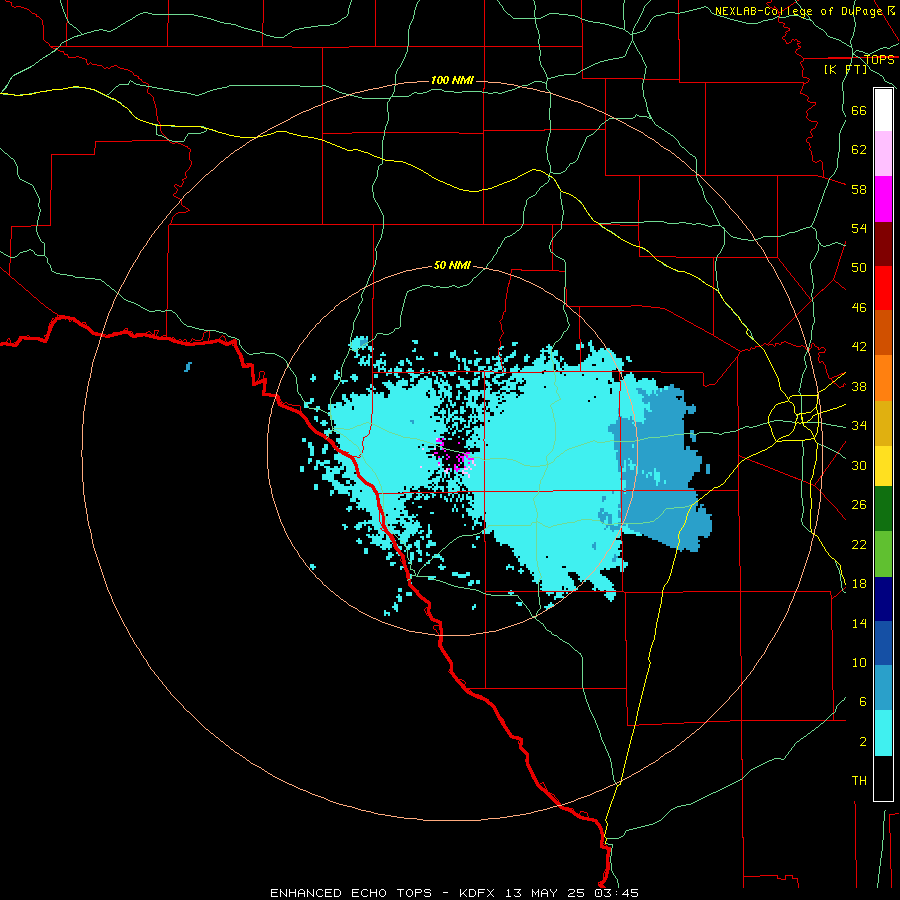Click the light green swatch in the legend

click(x=883, y=554)
